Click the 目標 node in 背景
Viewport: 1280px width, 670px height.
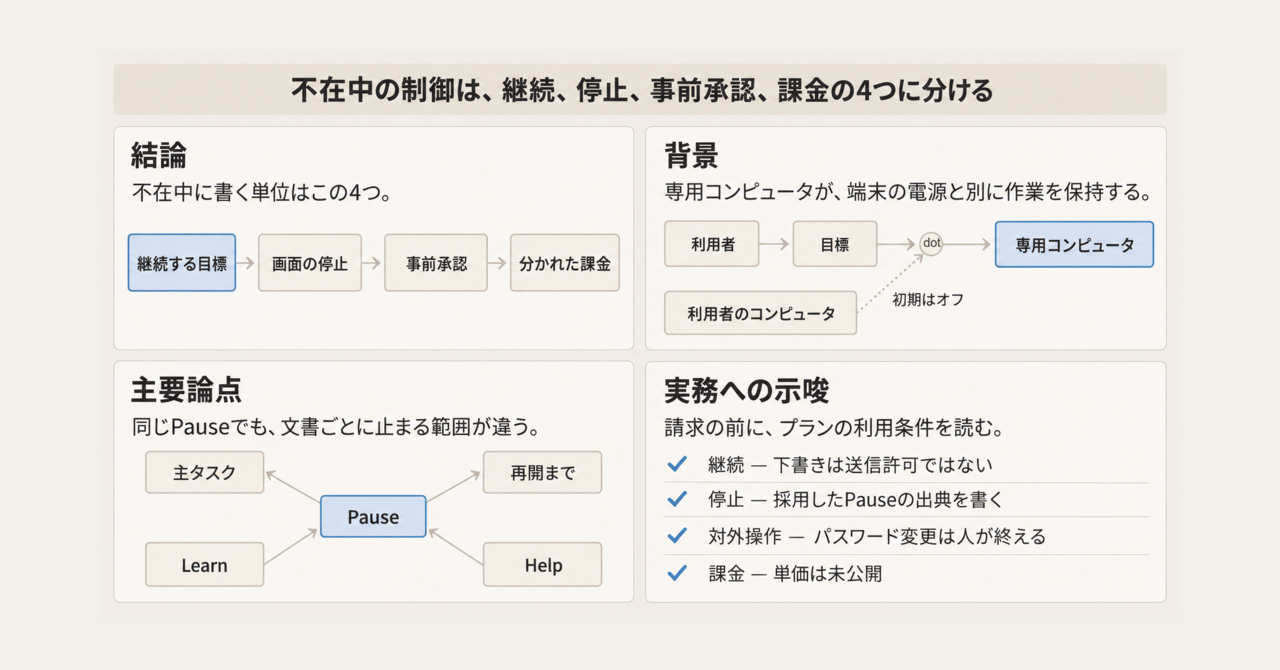click(x=835, y=244)
